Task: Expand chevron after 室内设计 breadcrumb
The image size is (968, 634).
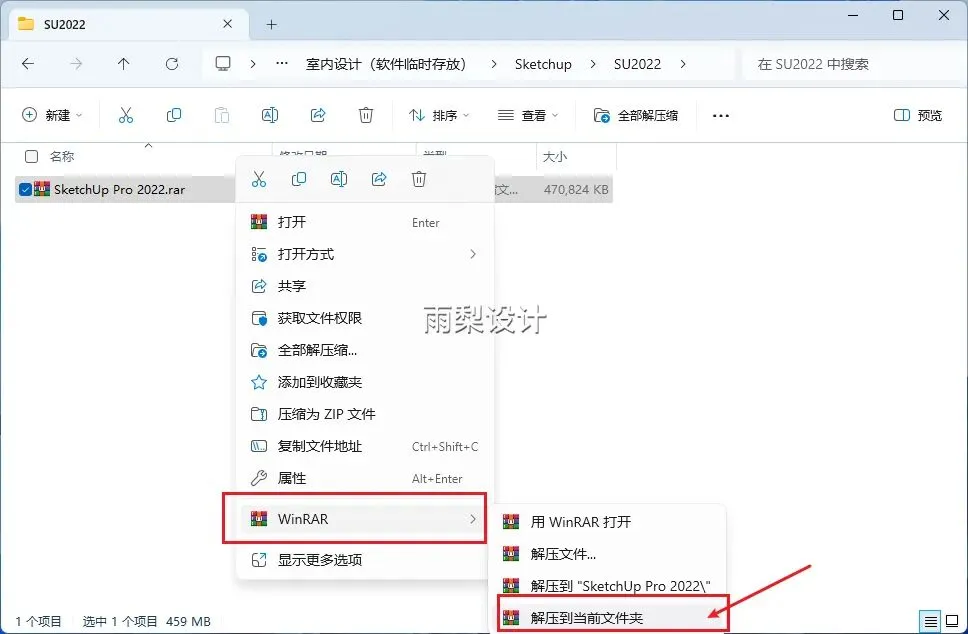Action: (x=493, y=64)
